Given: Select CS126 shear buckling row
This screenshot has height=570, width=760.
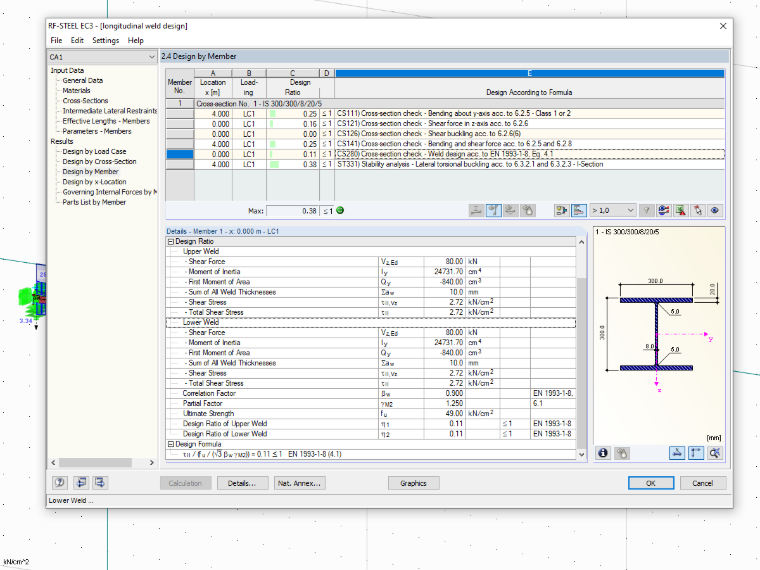Looking at the screenshot, I should (445, 134).
